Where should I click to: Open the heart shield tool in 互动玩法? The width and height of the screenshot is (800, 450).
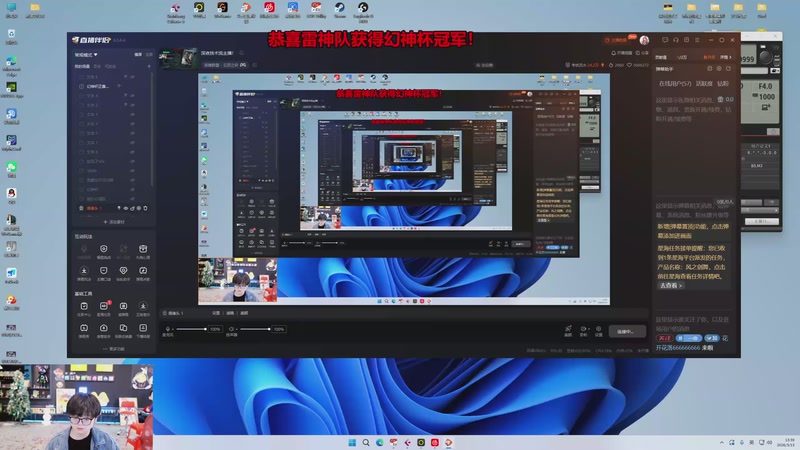click(123, 270)
